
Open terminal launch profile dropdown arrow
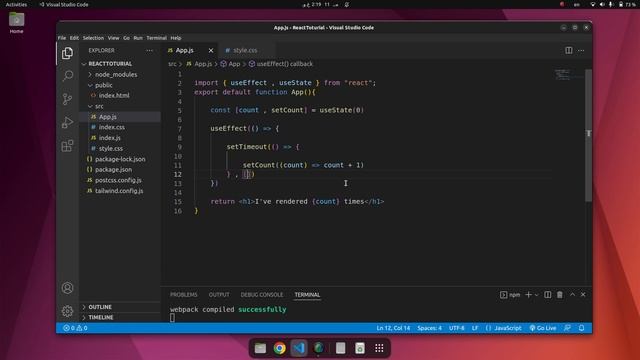536,295
